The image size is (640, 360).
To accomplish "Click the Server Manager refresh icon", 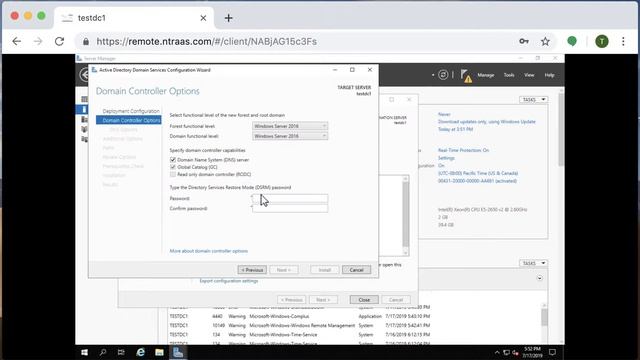I will point(443,75).
